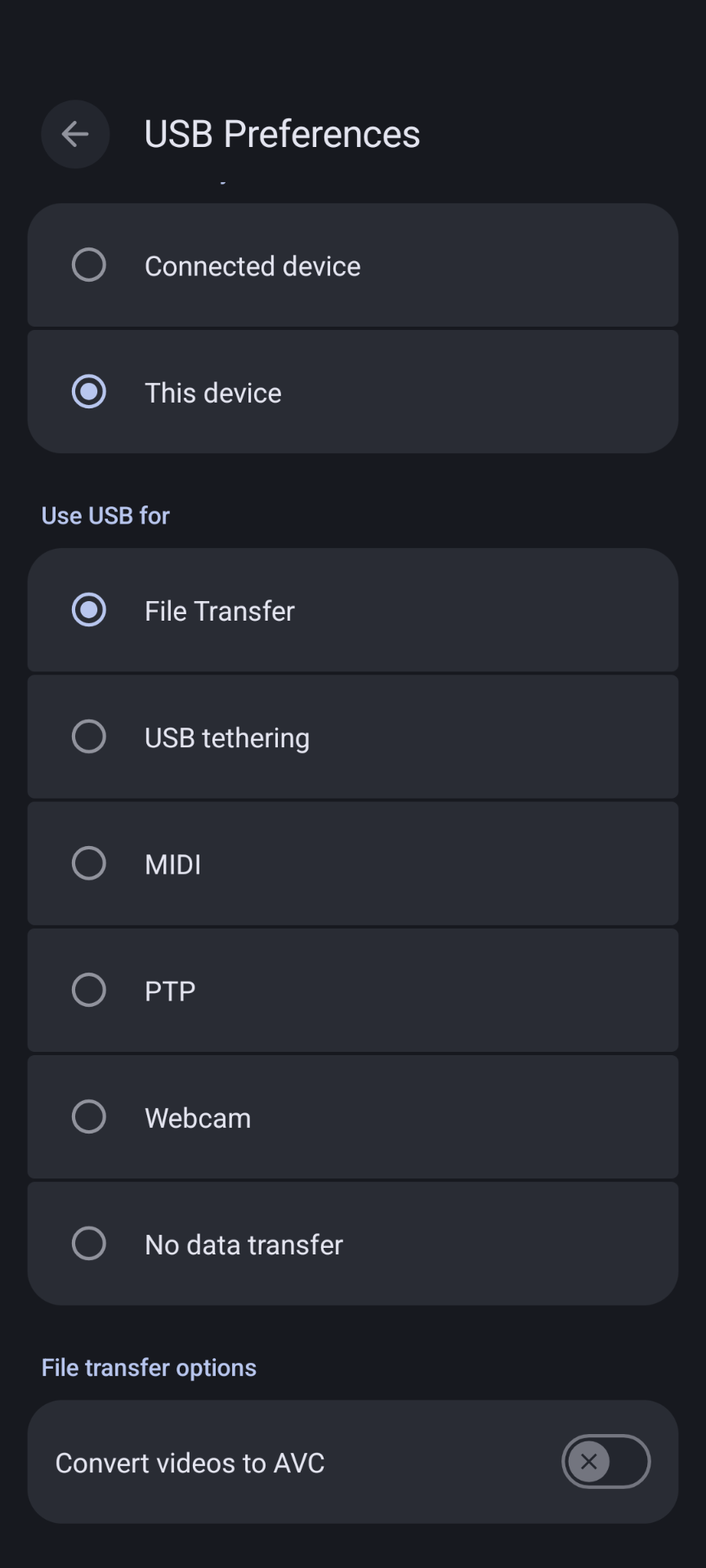This screenshot has height=1568, width=706.
Task: Pick the MIDI radio button
Action: click(x=89, y=863)
